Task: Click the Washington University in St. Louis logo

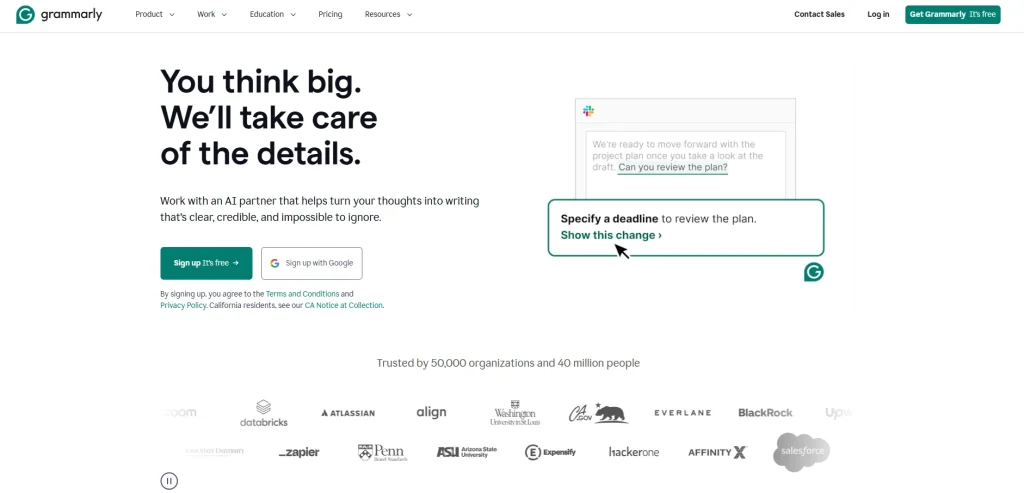Action: coord(515,413)
